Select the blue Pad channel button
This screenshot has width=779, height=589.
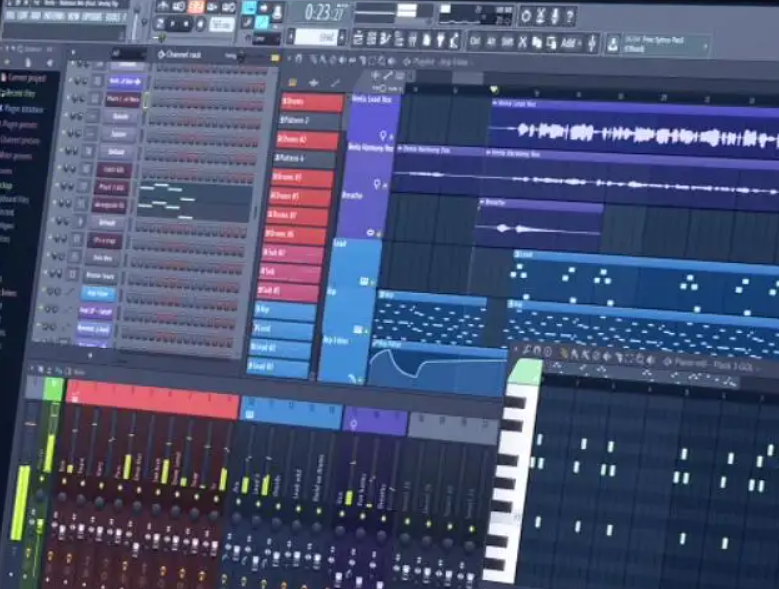pyautogui.click(x=98, y=294)
